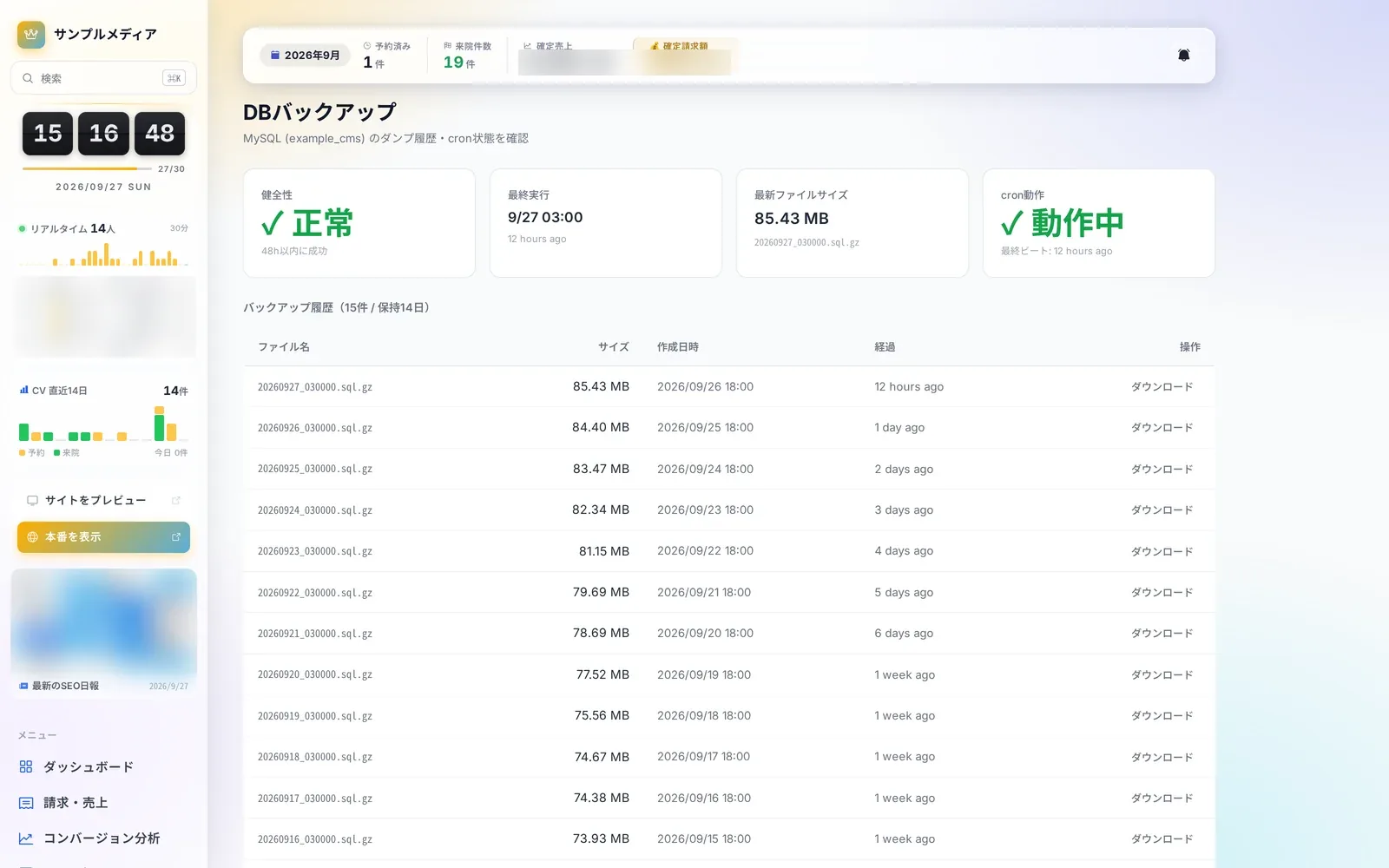Click the billing and sales icon
The image size is (1389, 868).
(x=26, y=803)
